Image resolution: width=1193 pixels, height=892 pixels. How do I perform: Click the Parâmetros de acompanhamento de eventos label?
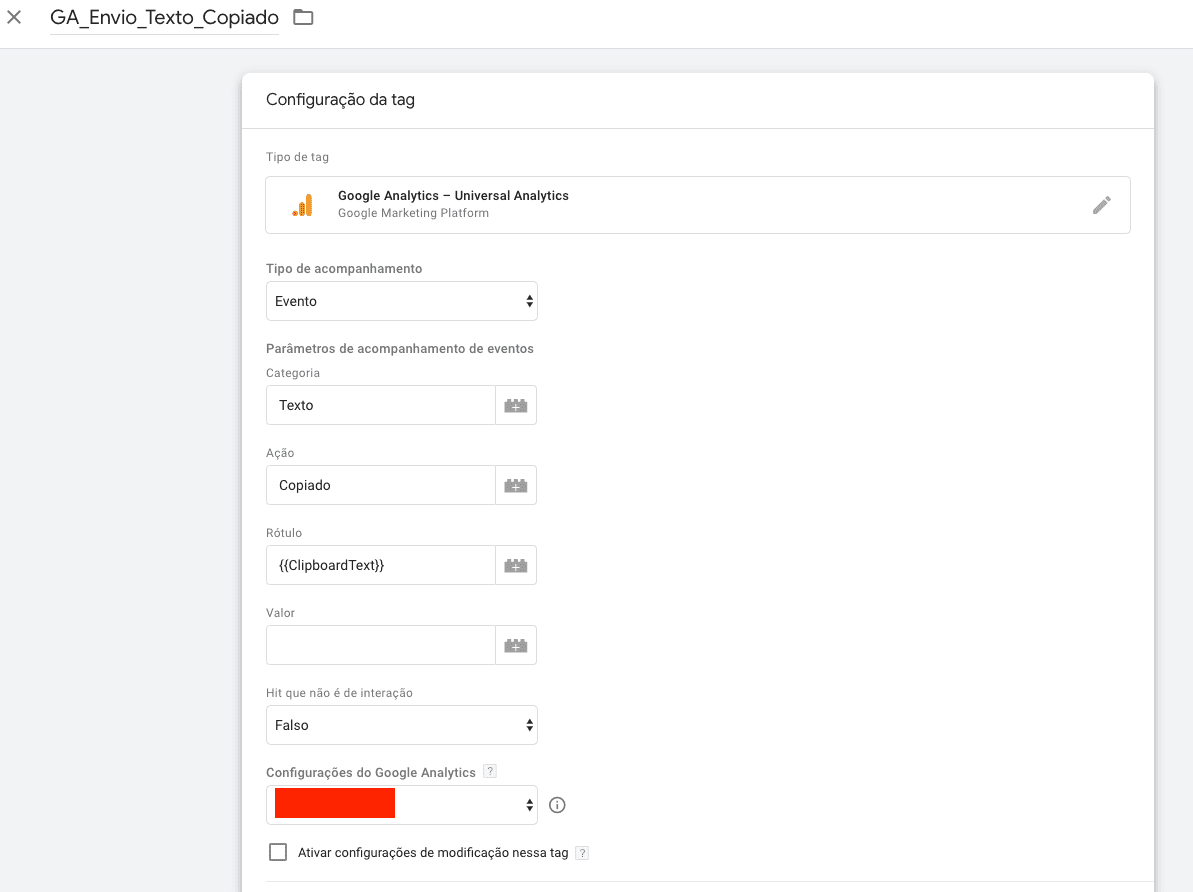[399, 349]
